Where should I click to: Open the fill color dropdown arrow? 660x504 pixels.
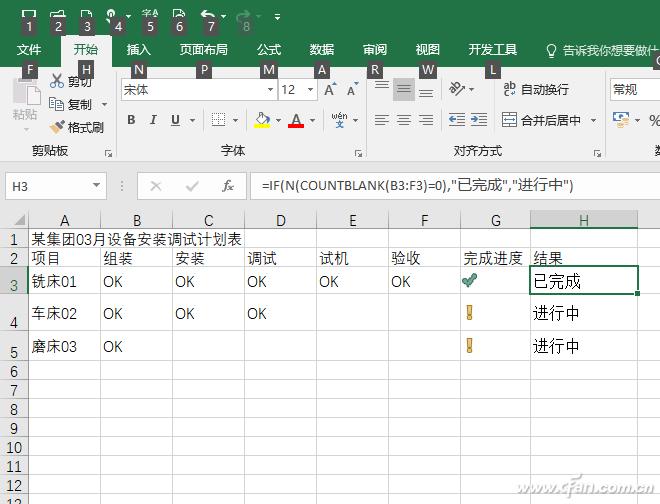[x=278, y=120]
